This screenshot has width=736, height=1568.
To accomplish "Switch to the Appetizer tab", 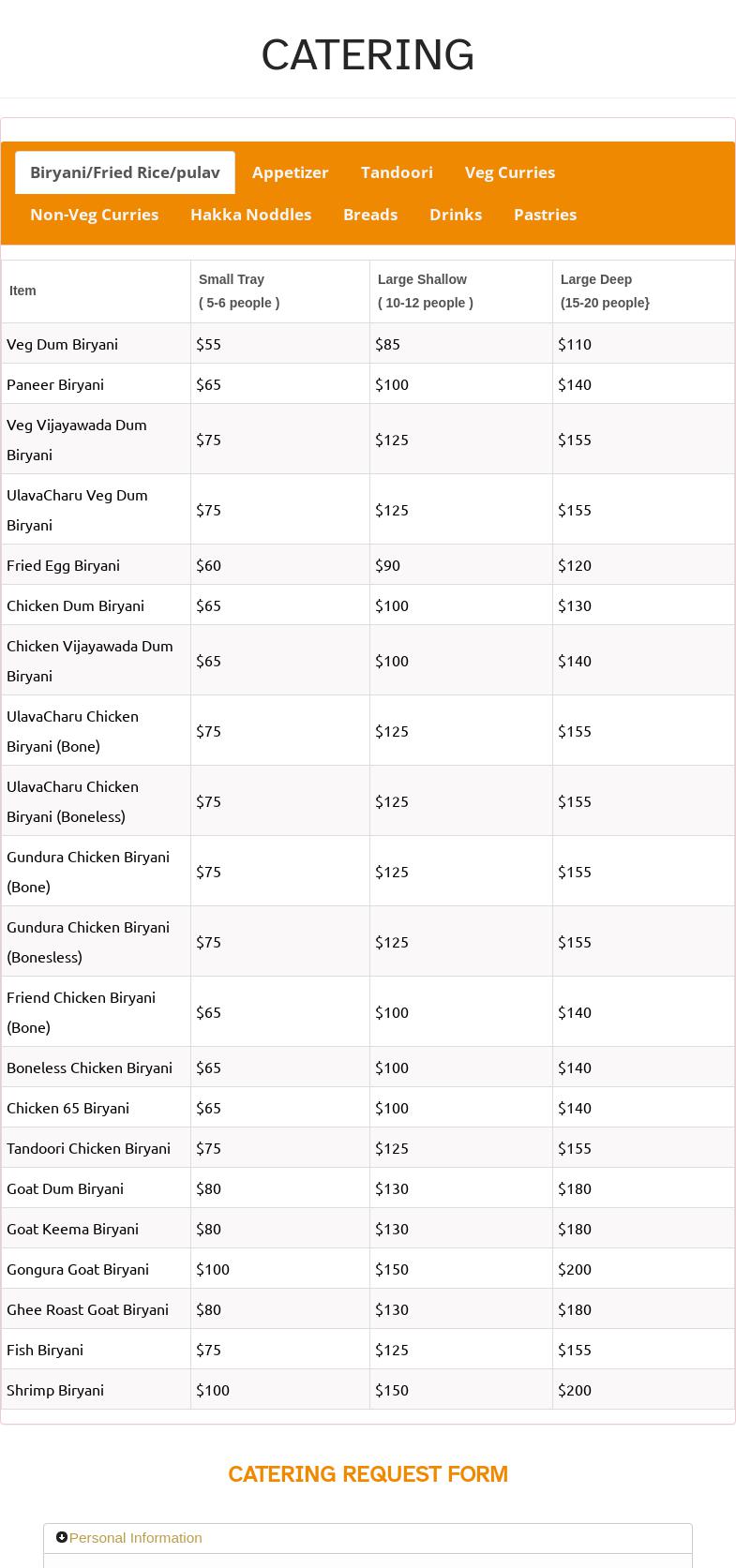I will click(x=291, y=172).
